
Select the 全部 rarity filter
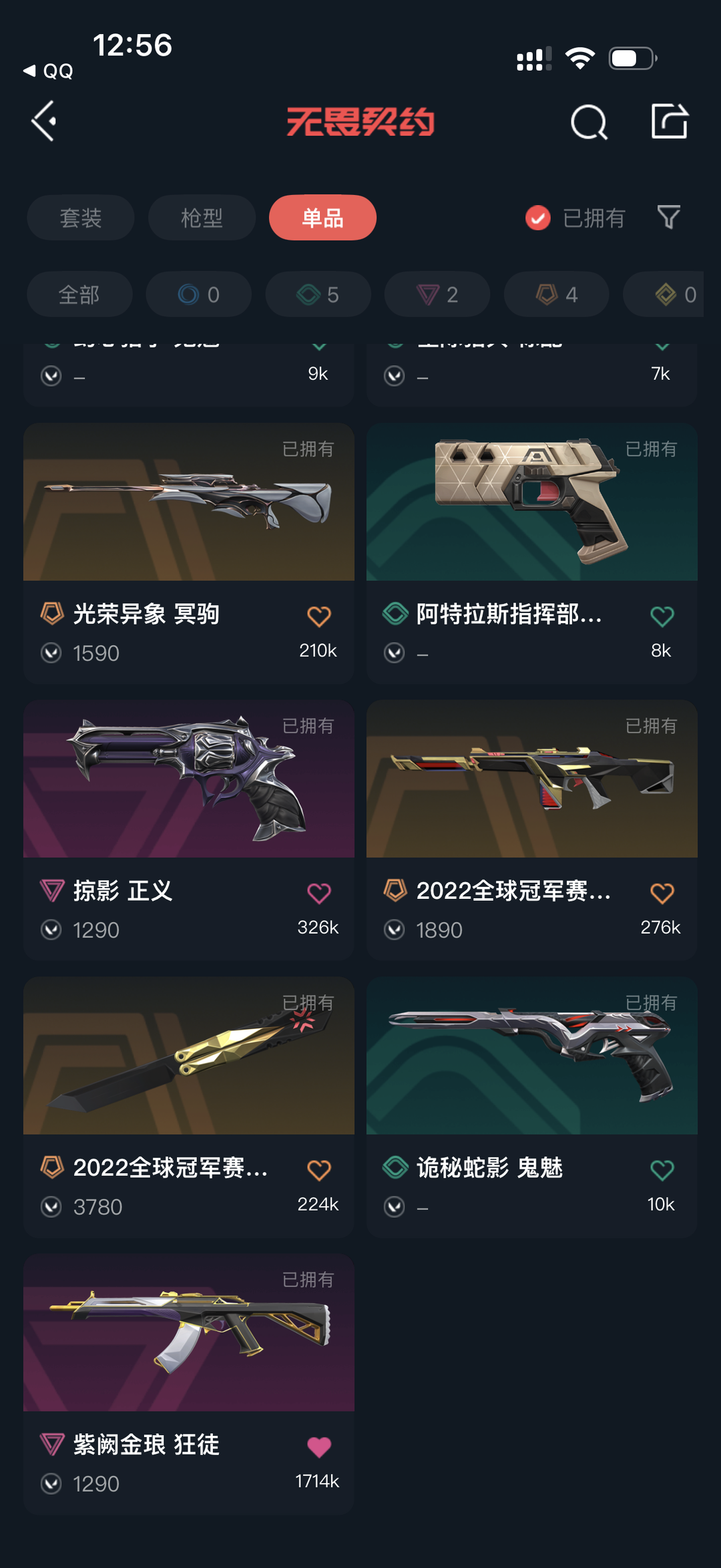(x=79, y=294)
